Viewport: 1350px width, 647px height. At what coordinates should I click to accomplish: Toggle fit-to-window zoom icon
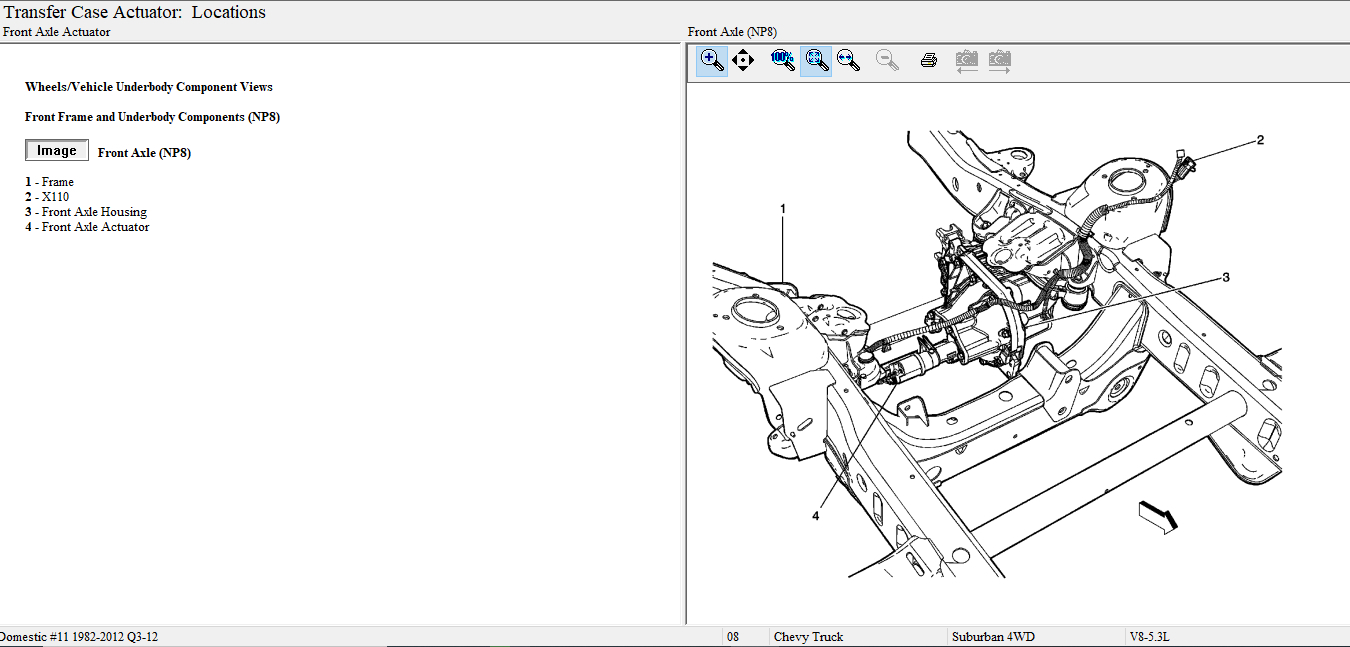click(x=816, y=61)
